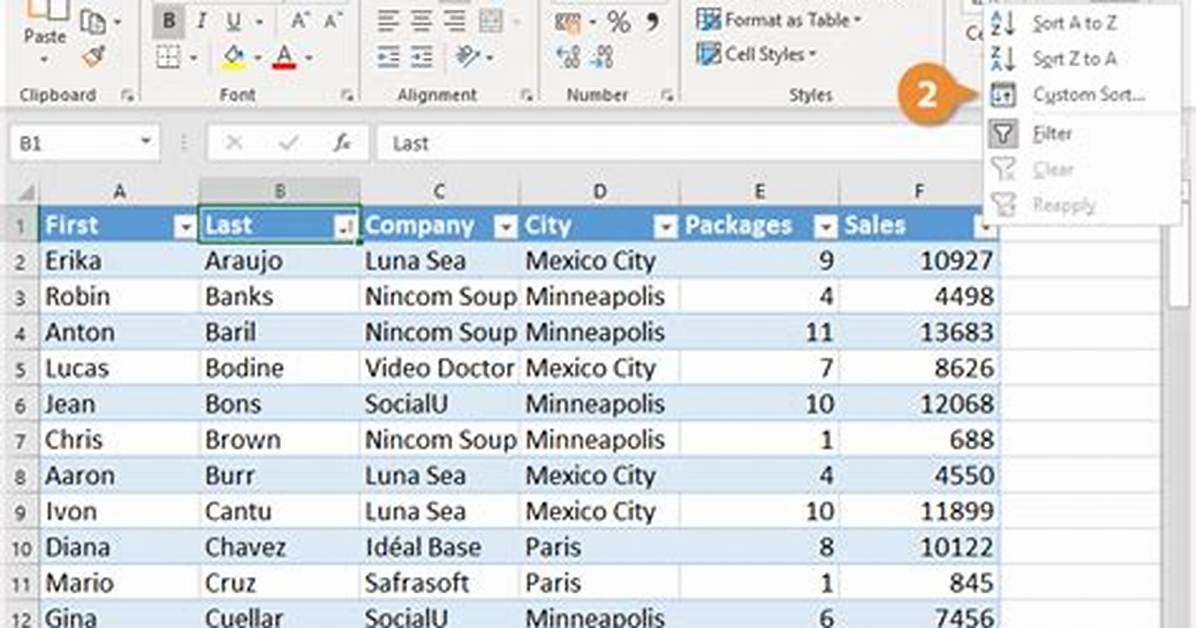Increase the font size
The height and width of the screenshot is (628, 1196).
(x=300, y=21)
